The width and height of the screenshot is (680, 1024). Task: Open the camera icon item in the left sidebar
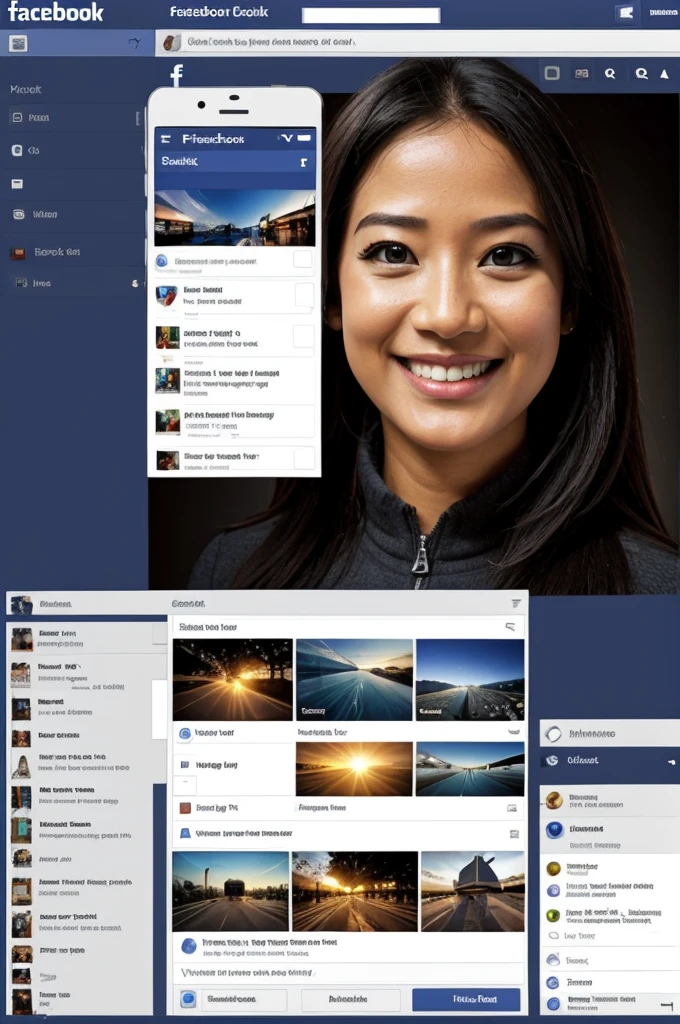35,214
